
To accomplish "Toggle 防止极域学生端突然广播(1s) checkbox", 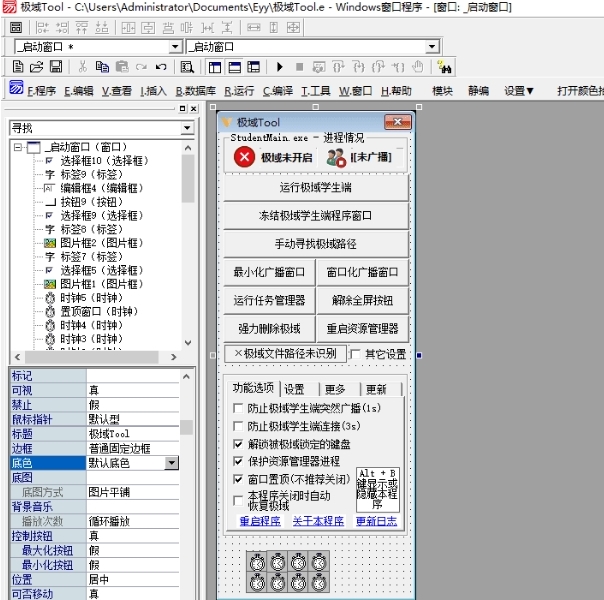I will point(238,408).
